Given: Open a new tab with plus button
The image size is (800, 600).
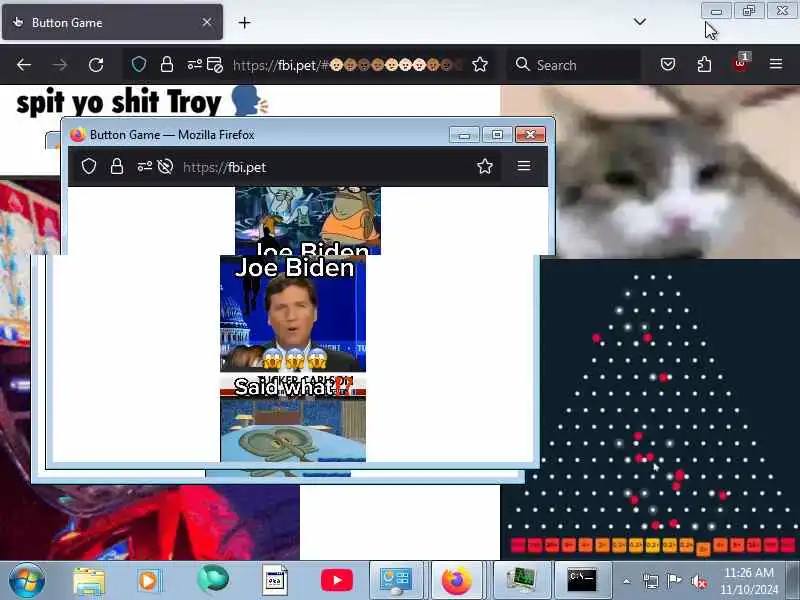Looking at the screenshot, I should point(244,22).
